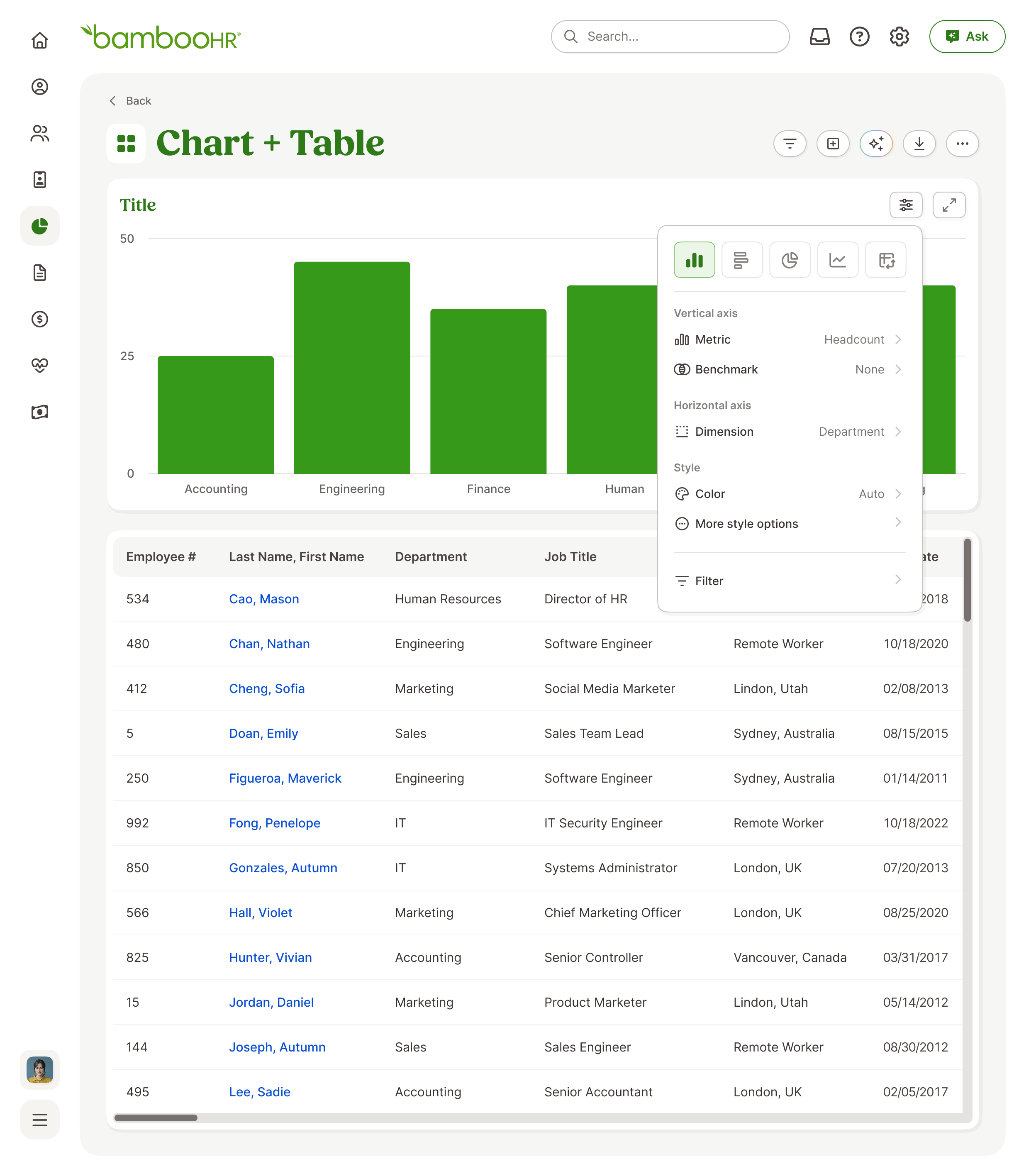Open employee Jordan, Daniel
Screen dimensions: 1019x1176
point(271,1002)
